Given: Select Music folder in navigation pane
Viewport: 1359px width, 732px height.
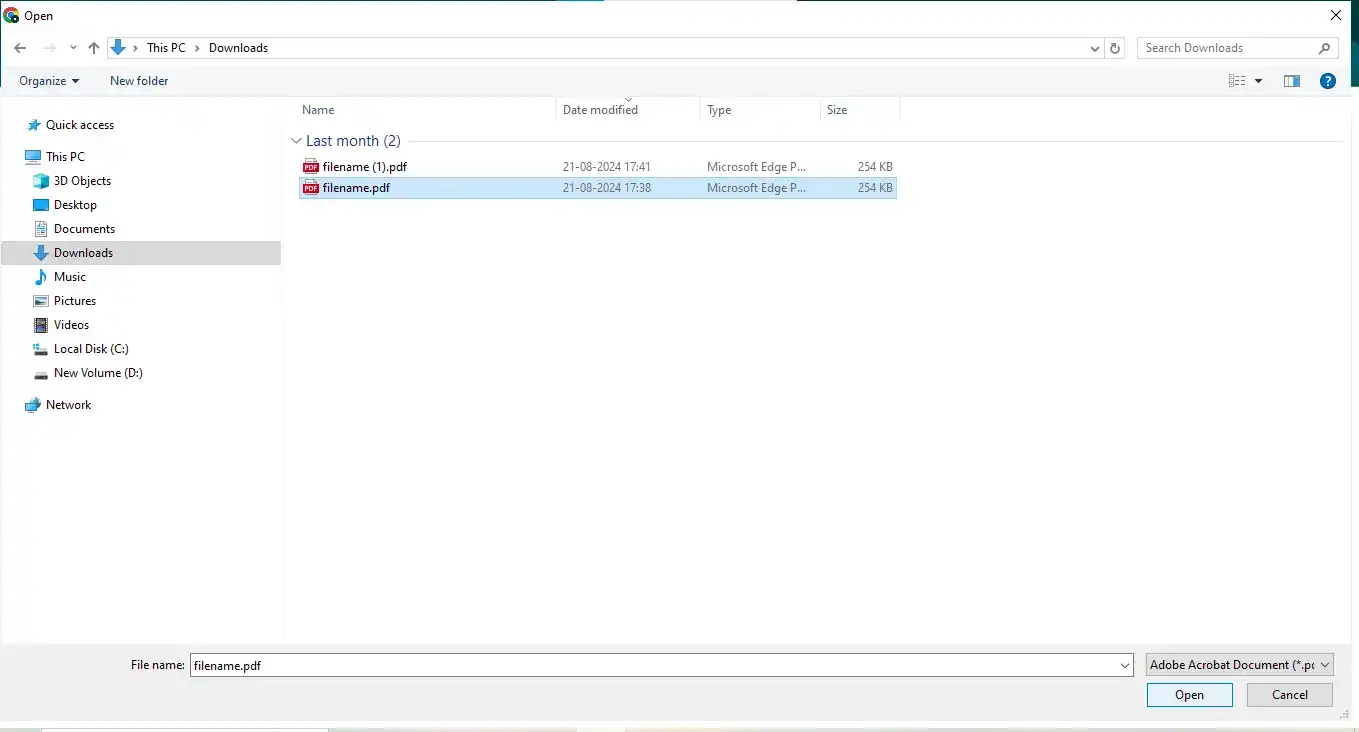Looking at the screenshot, I should point(69,277).
